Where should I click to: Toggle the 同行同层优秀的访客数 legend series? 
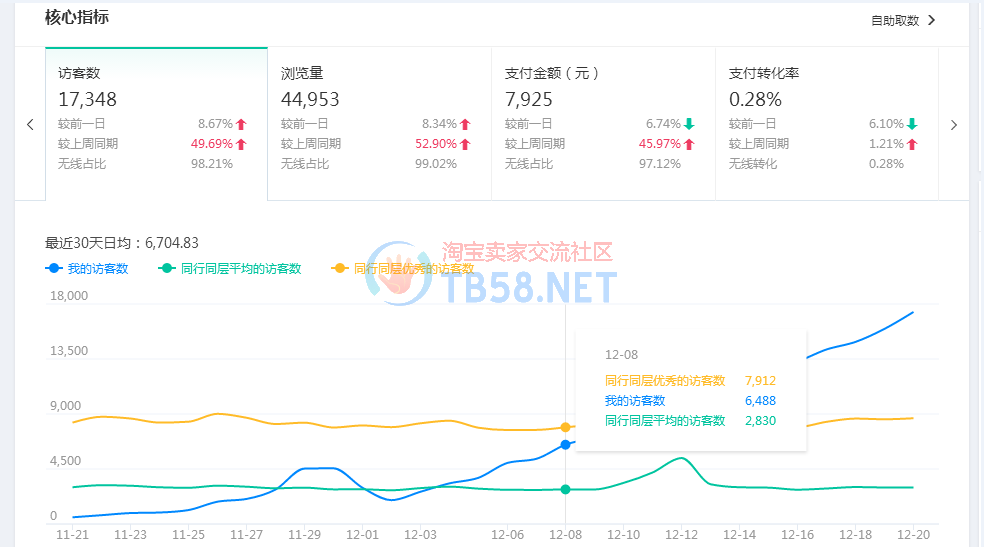click(x=403, y=268)
